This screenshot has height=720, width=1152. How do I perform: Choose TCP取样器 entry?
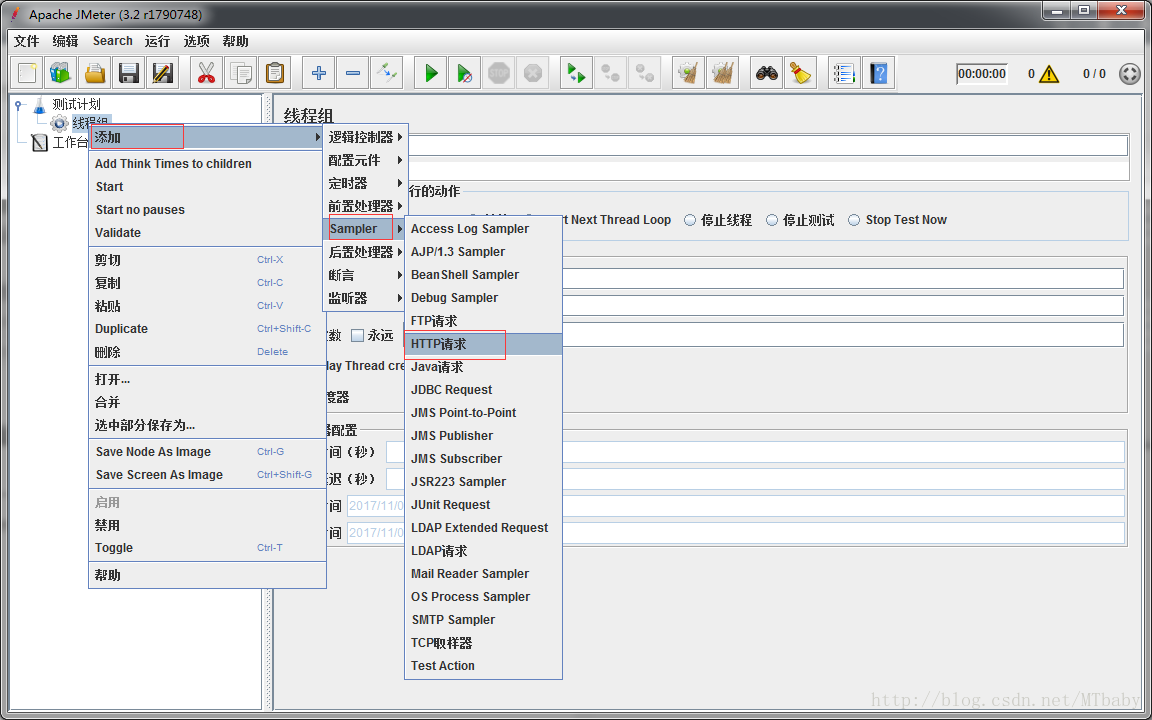tap(483, 643)
